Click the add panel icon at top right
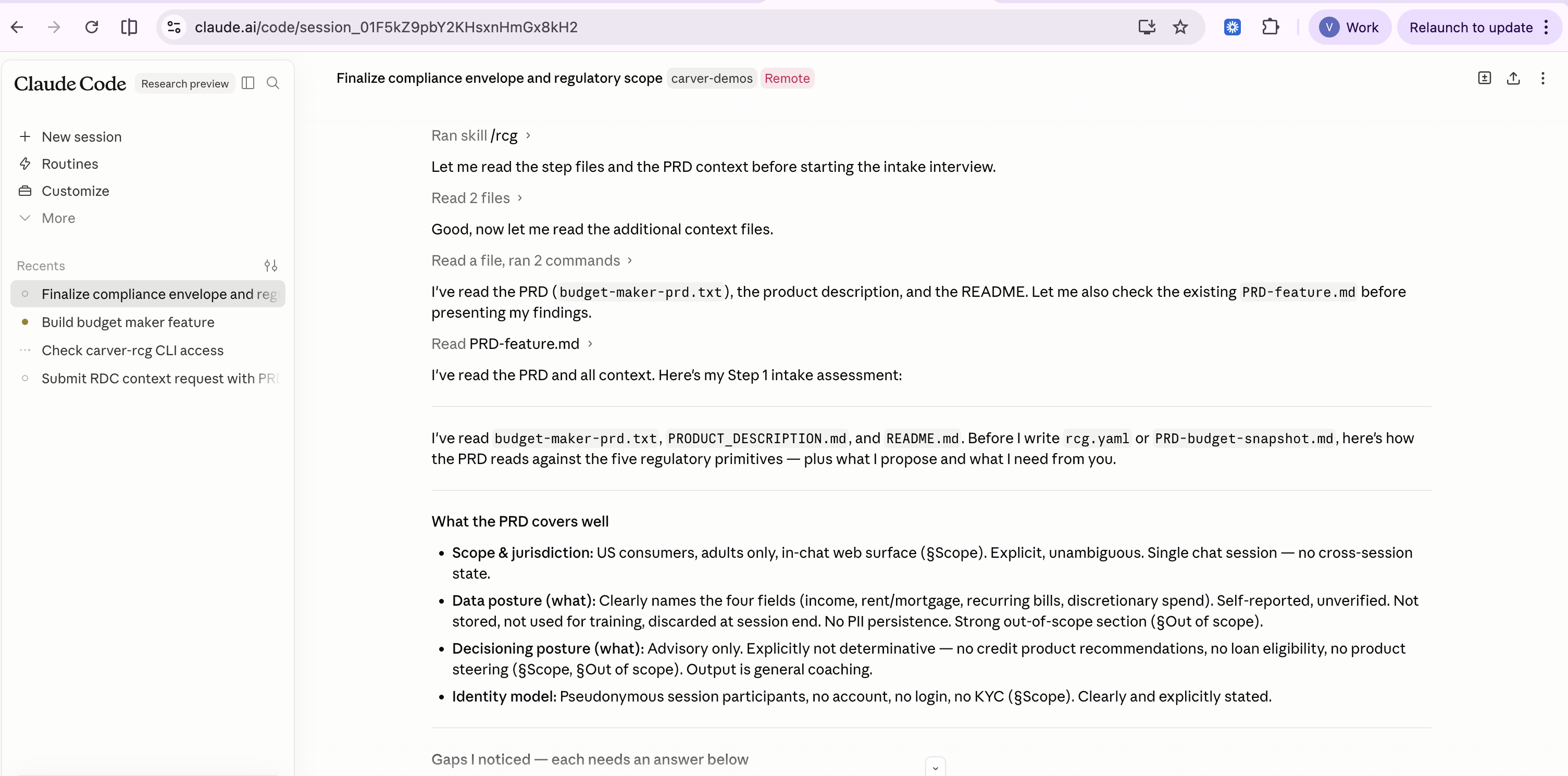 1484,79
